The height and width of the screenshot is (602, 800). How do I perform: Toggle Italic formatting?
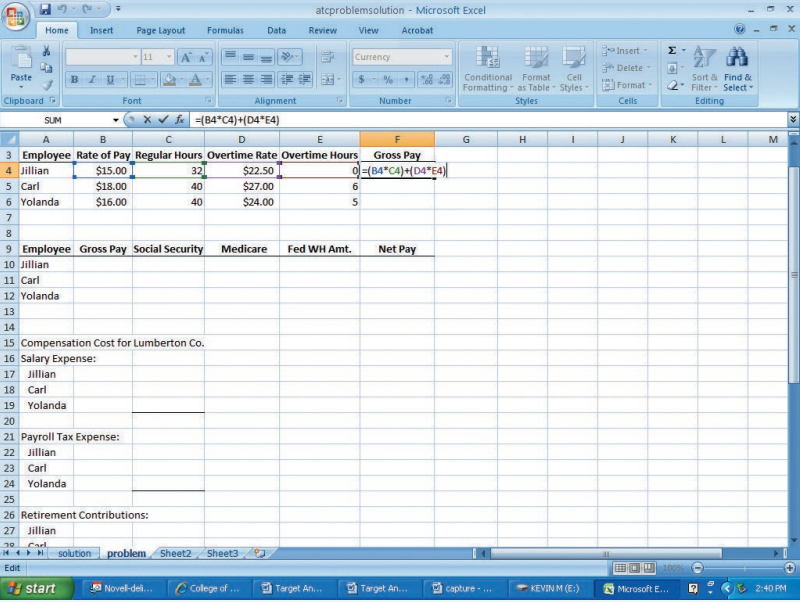(93, 80)
